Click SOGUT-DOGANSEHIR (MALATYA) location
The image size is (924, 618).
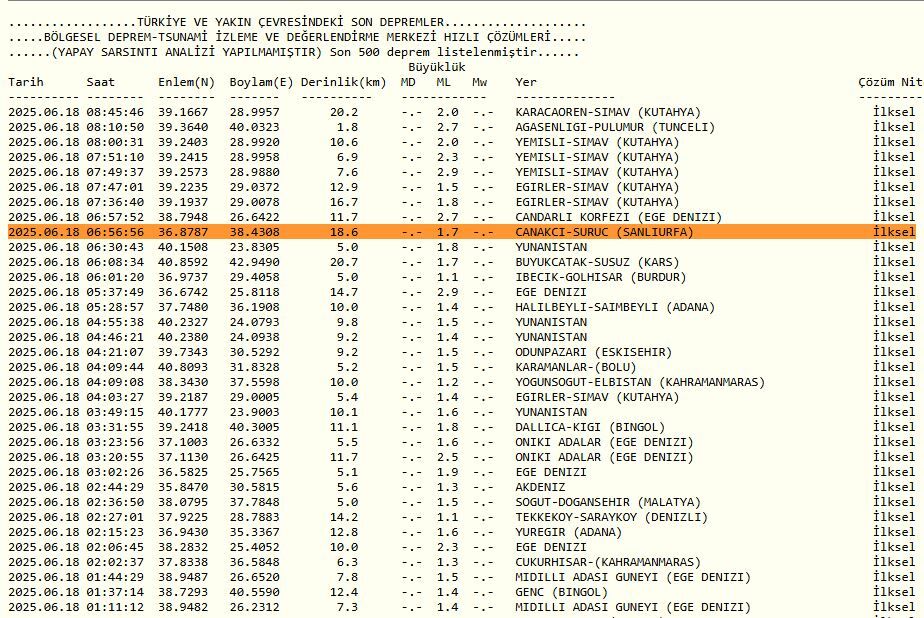(x=608, y=502)
